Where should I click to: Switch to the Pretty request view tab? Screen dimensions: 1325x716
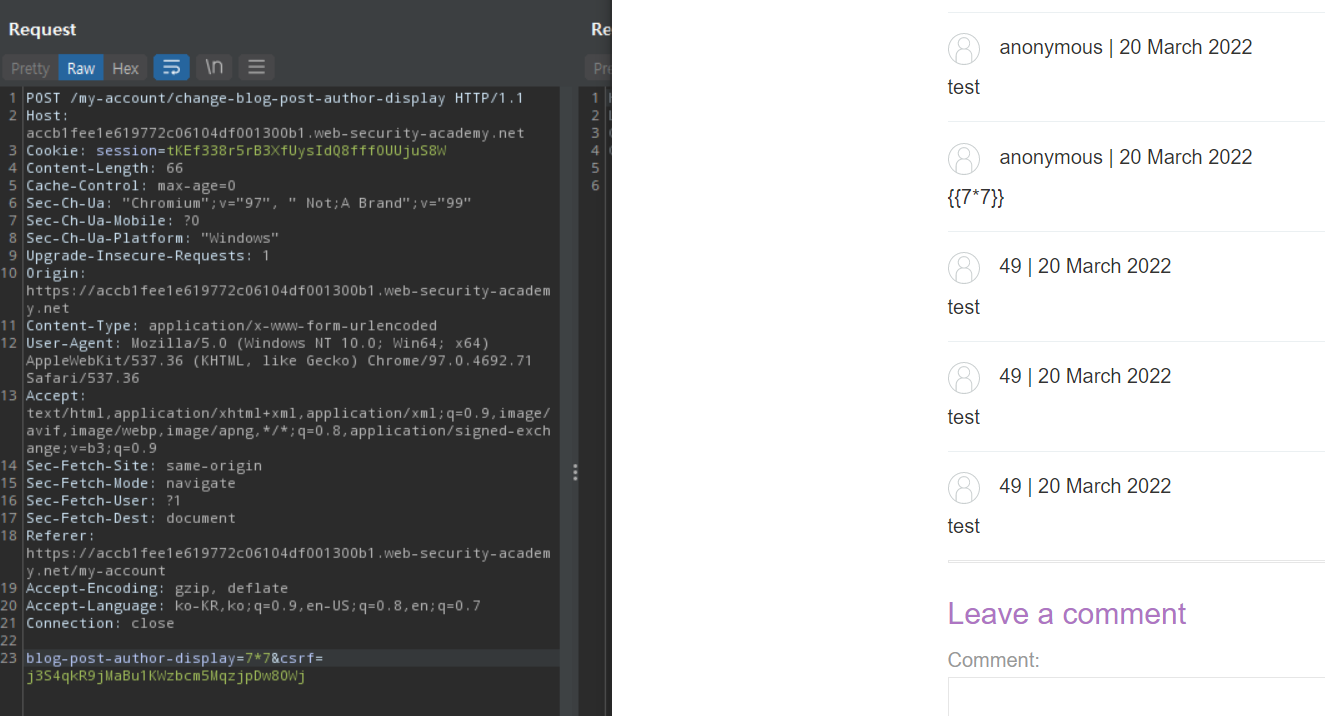30,68
